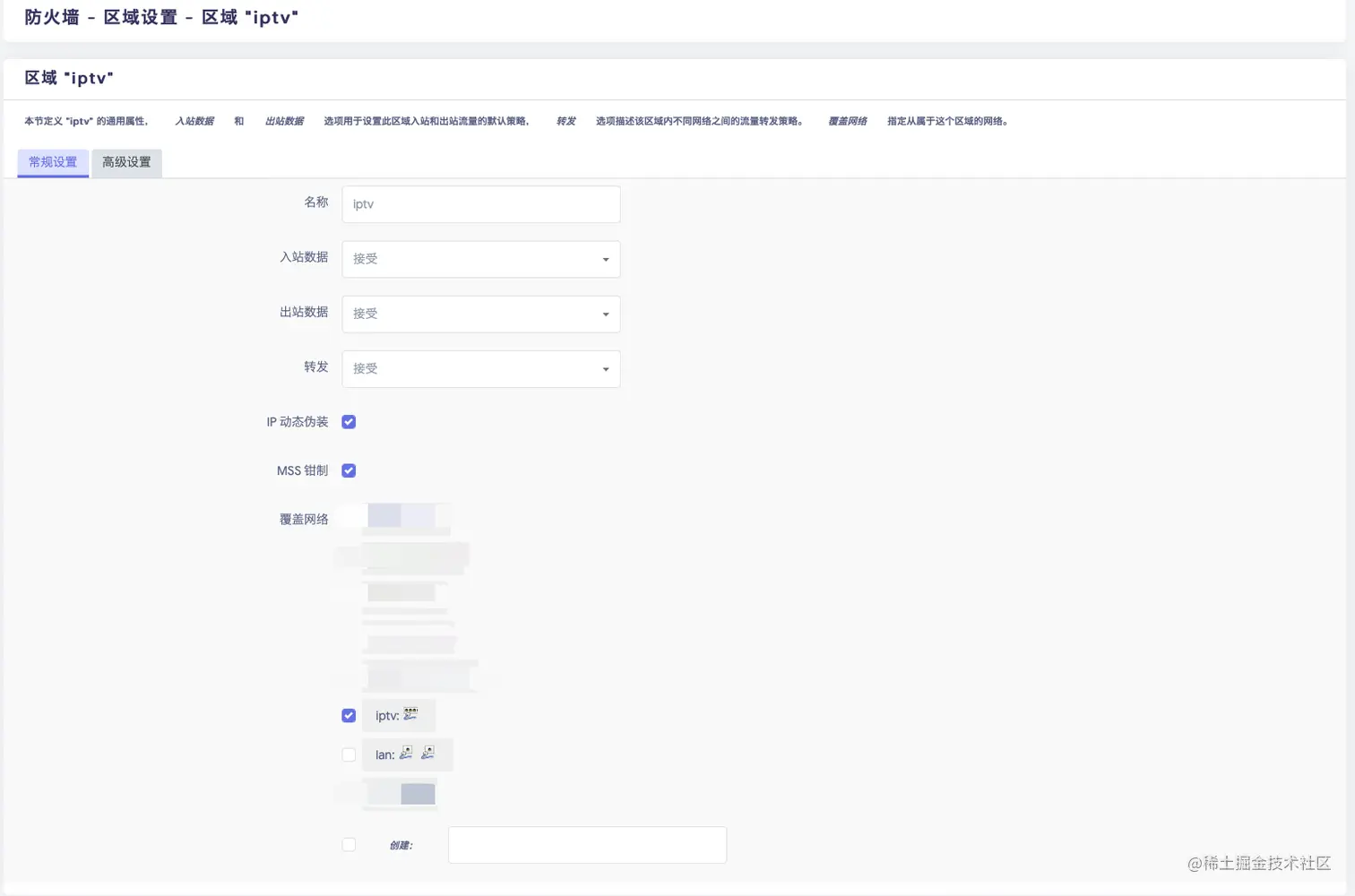Click the 覆盖网络 field label
Viewport: 1355px width, 896px height.
pyautogui.click(x=304, y=519)
